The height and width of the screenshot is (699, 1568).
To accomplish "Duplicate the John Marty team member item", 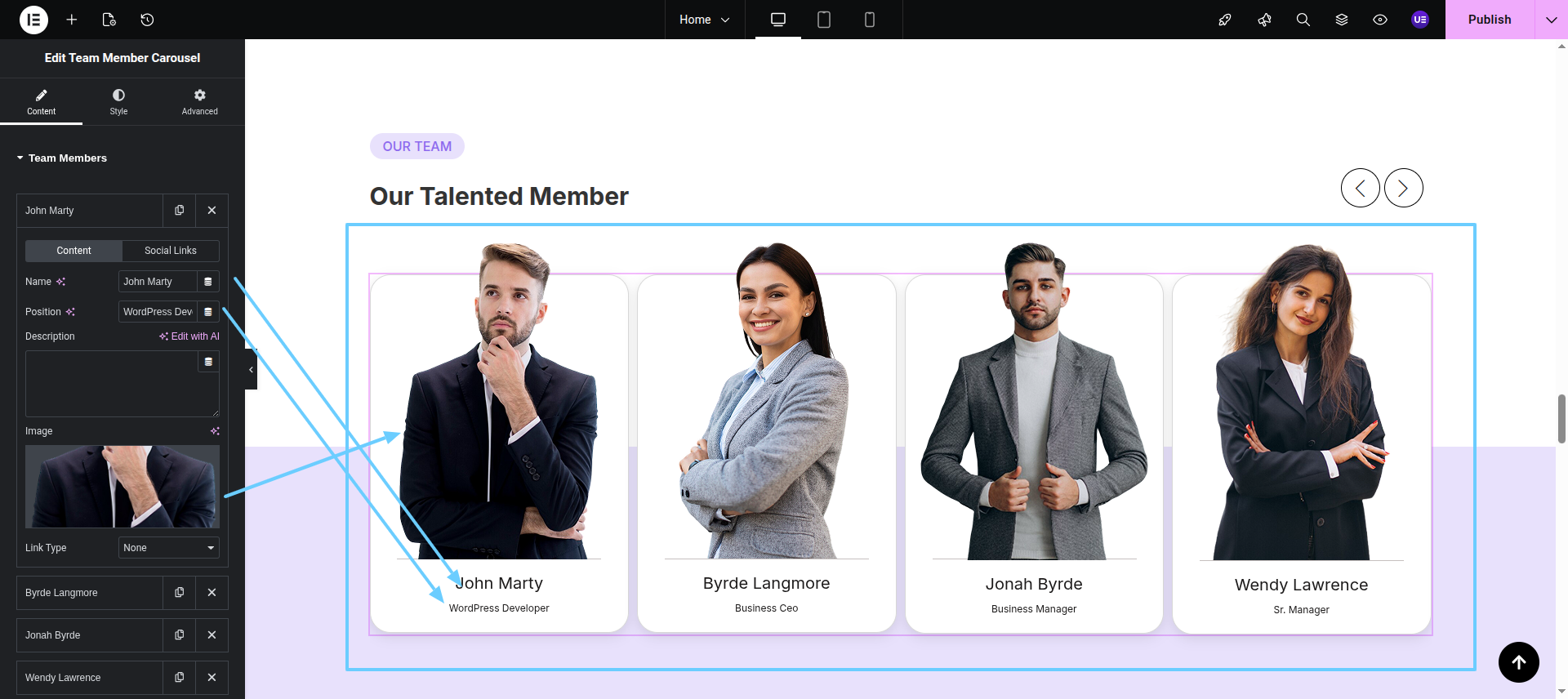I will tap(180, 211).
